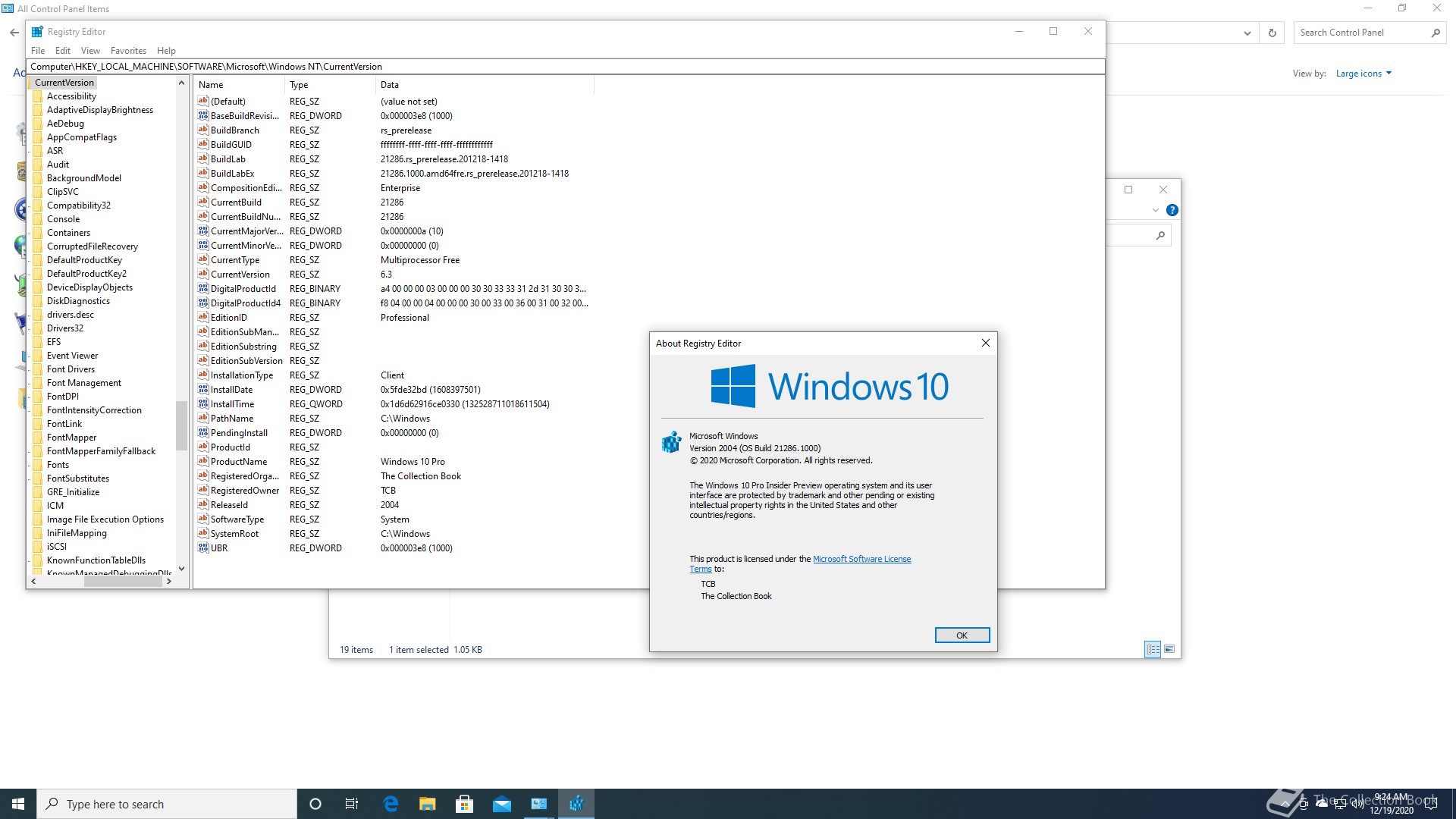Select the Event Viewer key folder icon
This screenshot has width=1456, height=819.
[x=37, y=356]
